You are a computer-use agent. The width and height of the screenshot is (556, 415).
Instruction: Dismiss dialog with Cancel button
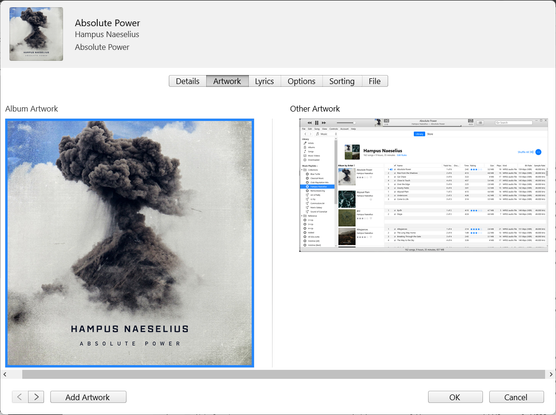pyautogui.click(x=516, y=397)
